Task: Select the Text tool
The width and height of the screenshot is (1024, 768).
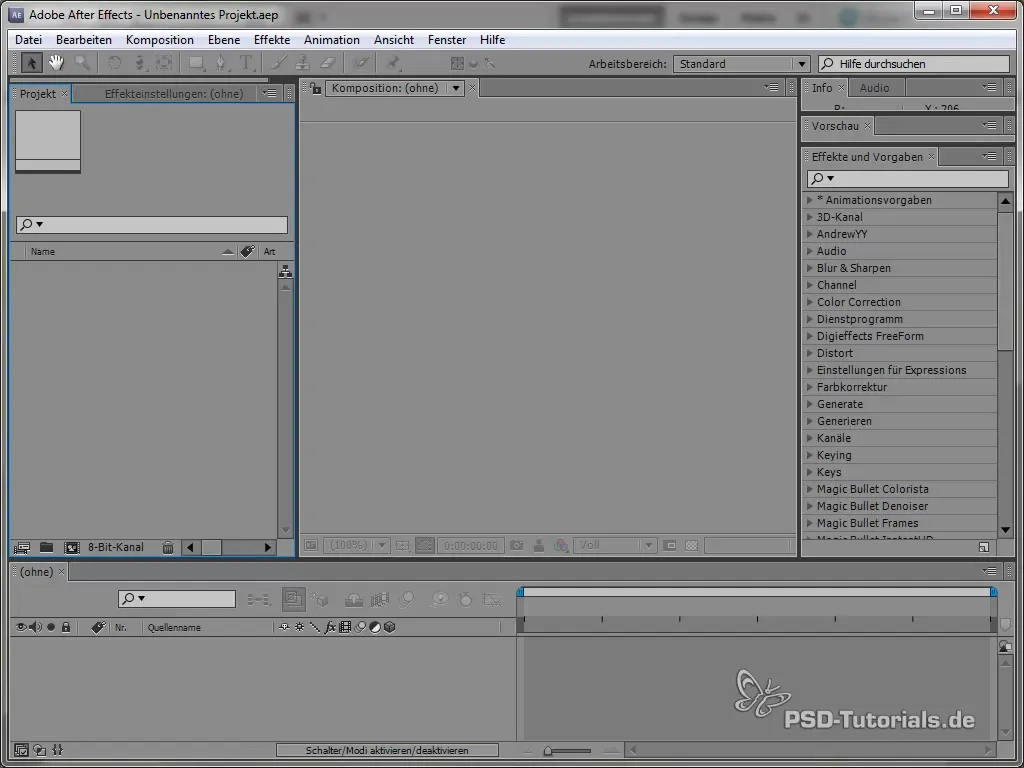Action: pos(246,63)
